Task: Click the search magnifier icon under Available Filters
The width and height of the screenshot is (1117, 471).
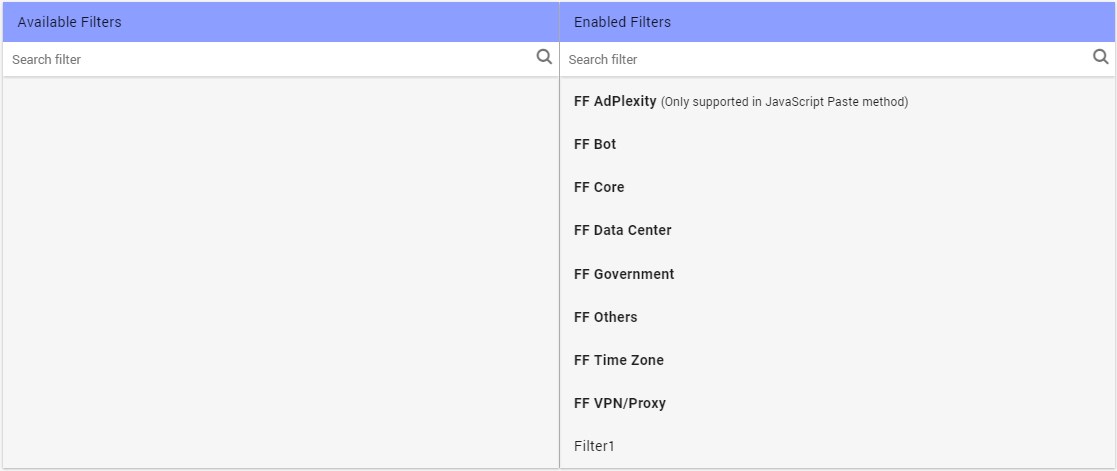Action: (544, 57)
